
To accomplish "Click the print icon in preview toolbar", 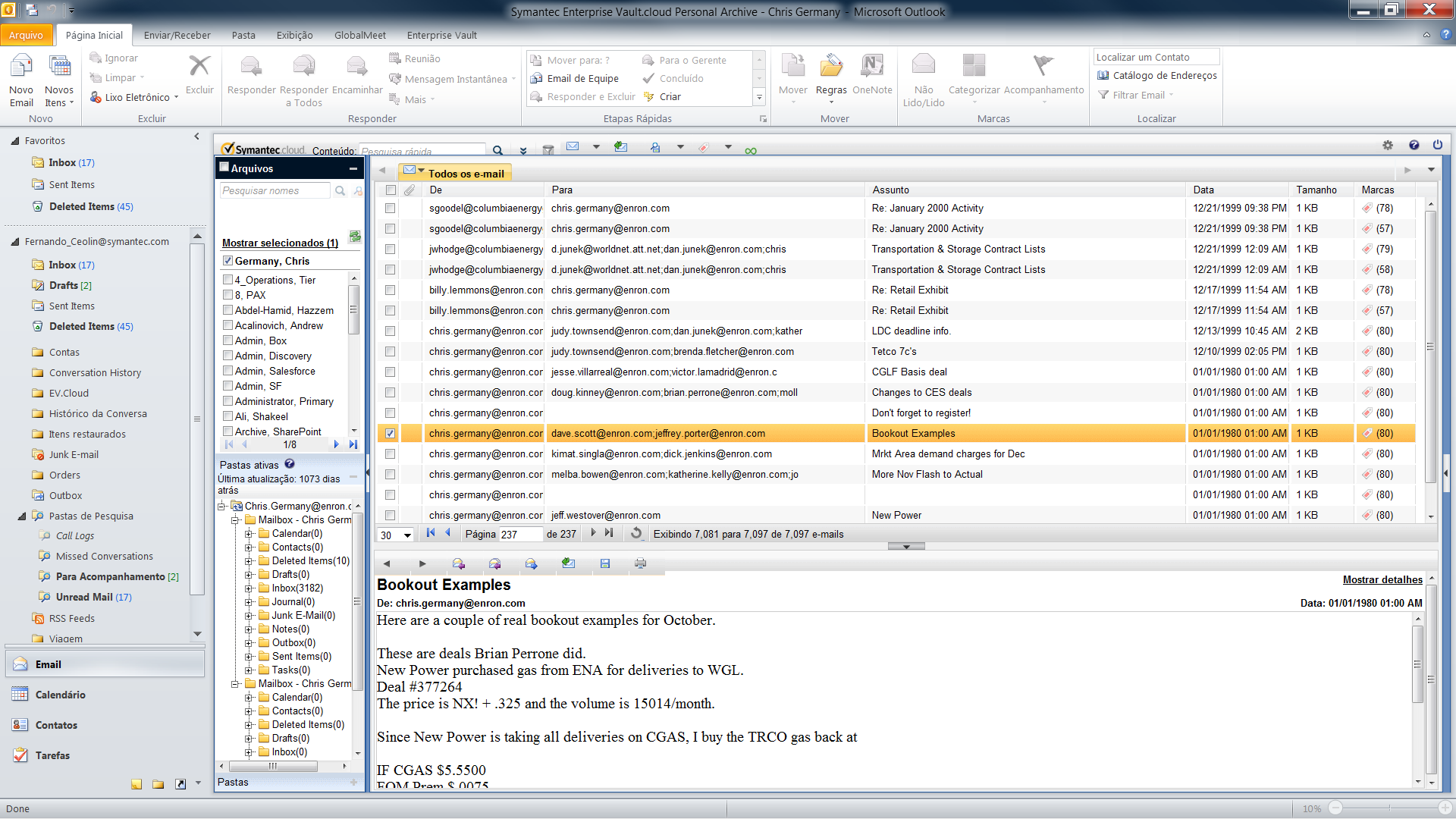I will tap(641, 563).
